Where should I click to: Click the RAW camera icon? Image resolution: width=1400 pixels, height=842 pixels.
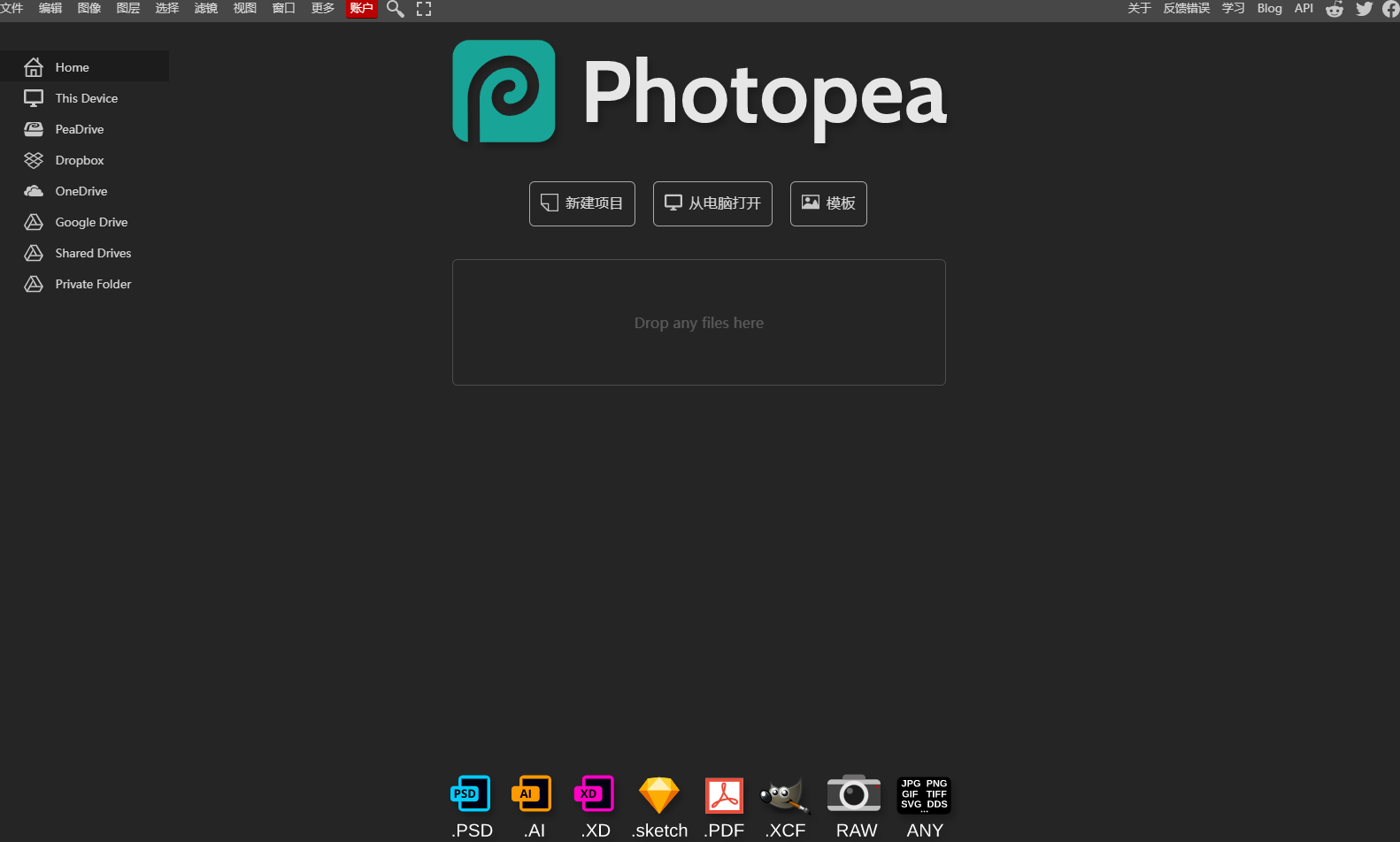click(854, 794)
